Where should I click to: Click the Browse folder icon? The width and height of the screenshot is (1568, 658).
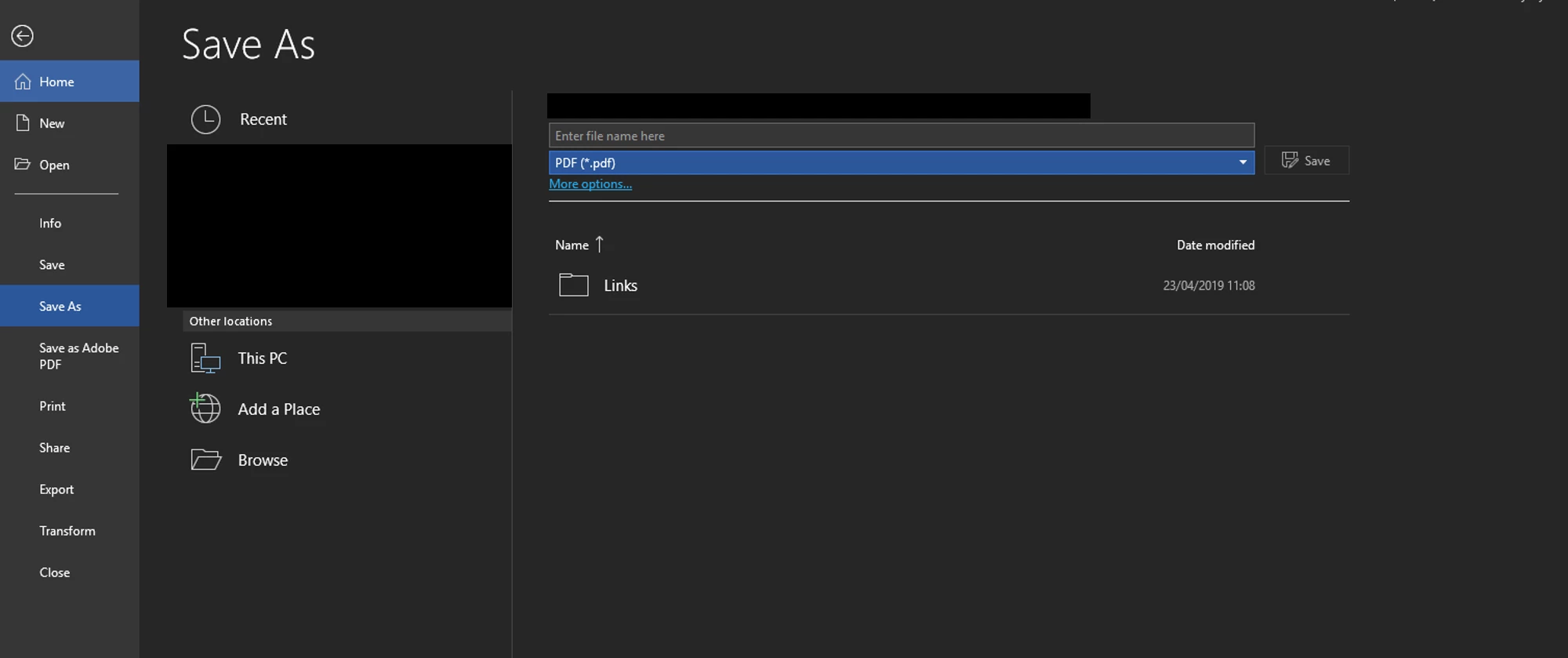206,460
